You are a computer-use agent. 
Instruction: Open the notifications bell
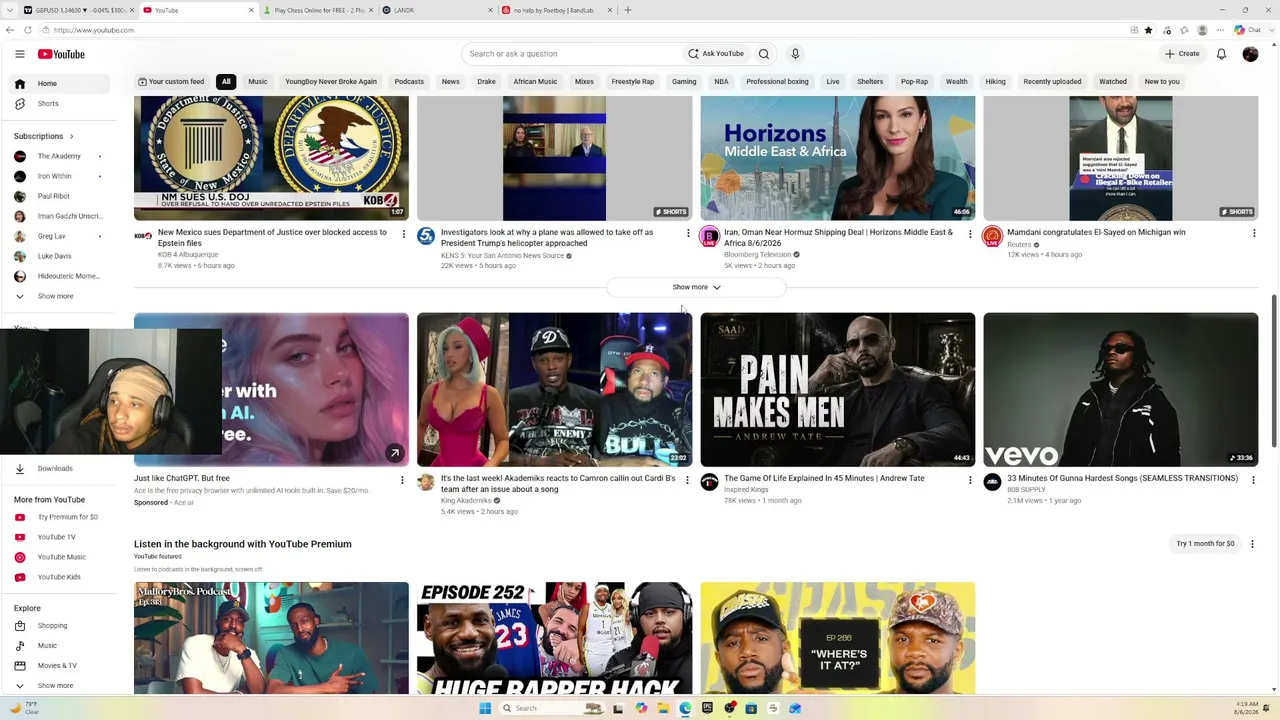point(1221,54)
